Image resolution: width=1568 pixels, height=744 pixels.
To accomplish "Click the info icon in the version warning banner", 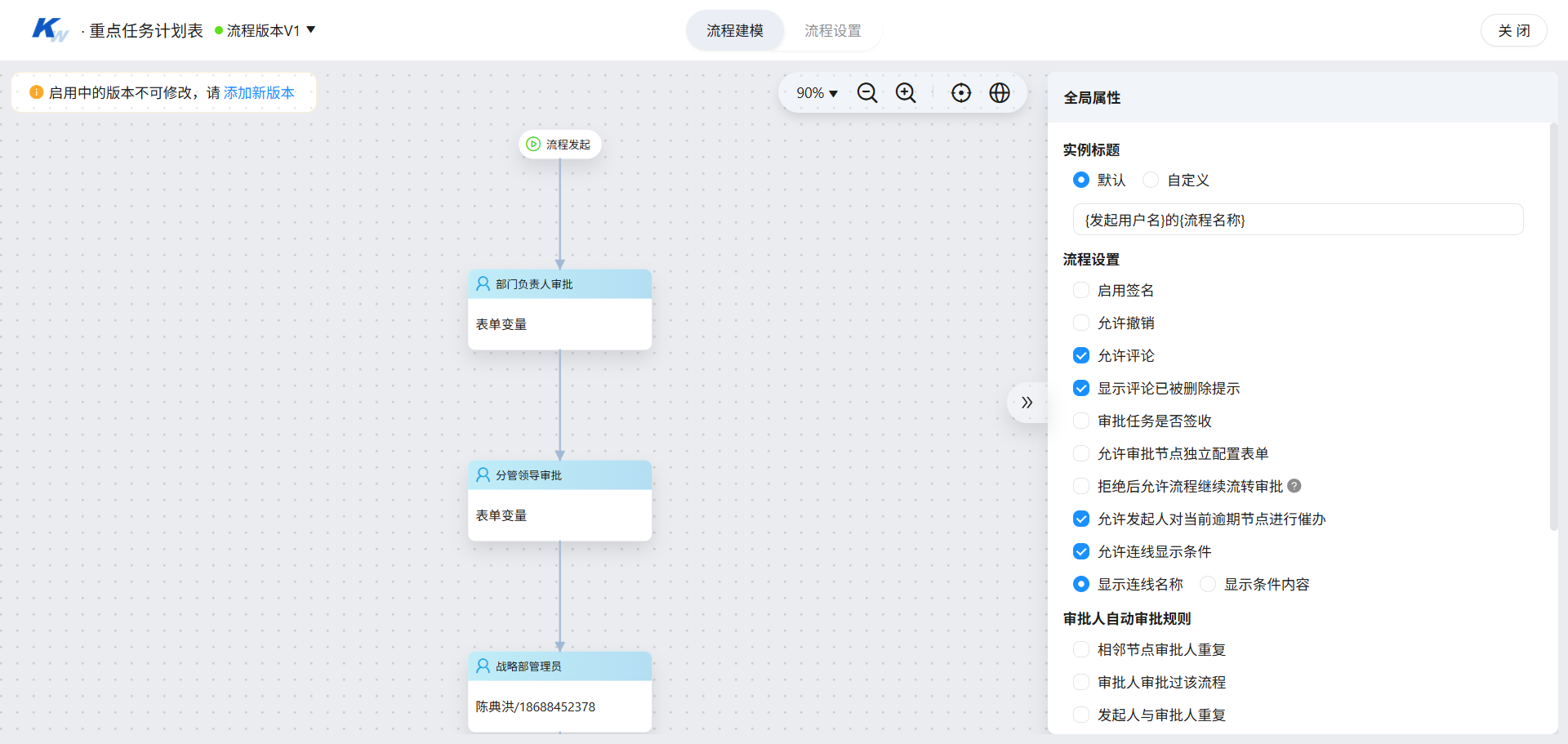I will point(36,92).
